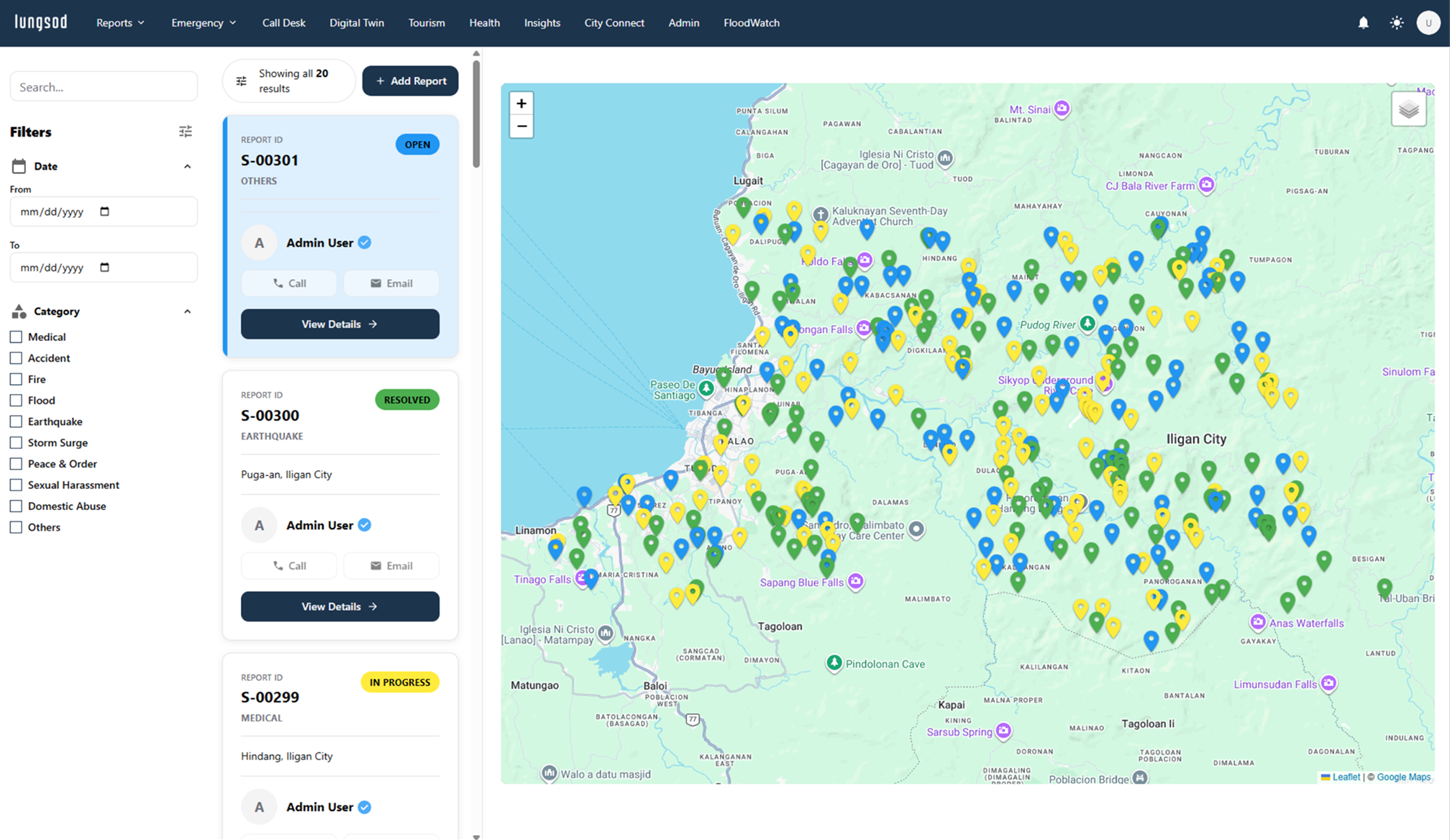Click the Iglesia Ni Cristo Tuod marker
Screen dimensions: 1450x840
pos(946,157)
